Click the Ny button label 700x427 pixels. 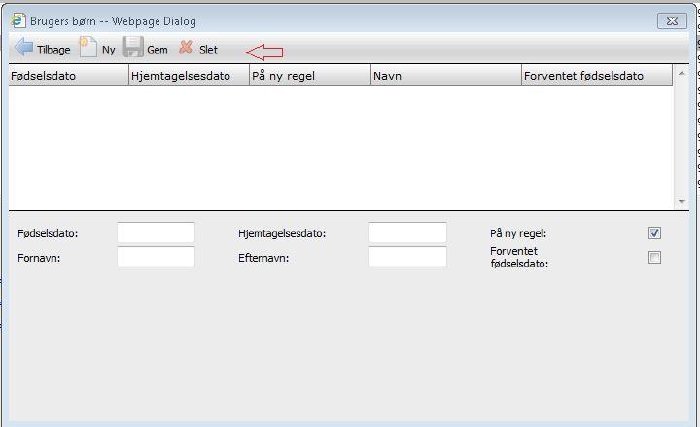tap(108, 50)
